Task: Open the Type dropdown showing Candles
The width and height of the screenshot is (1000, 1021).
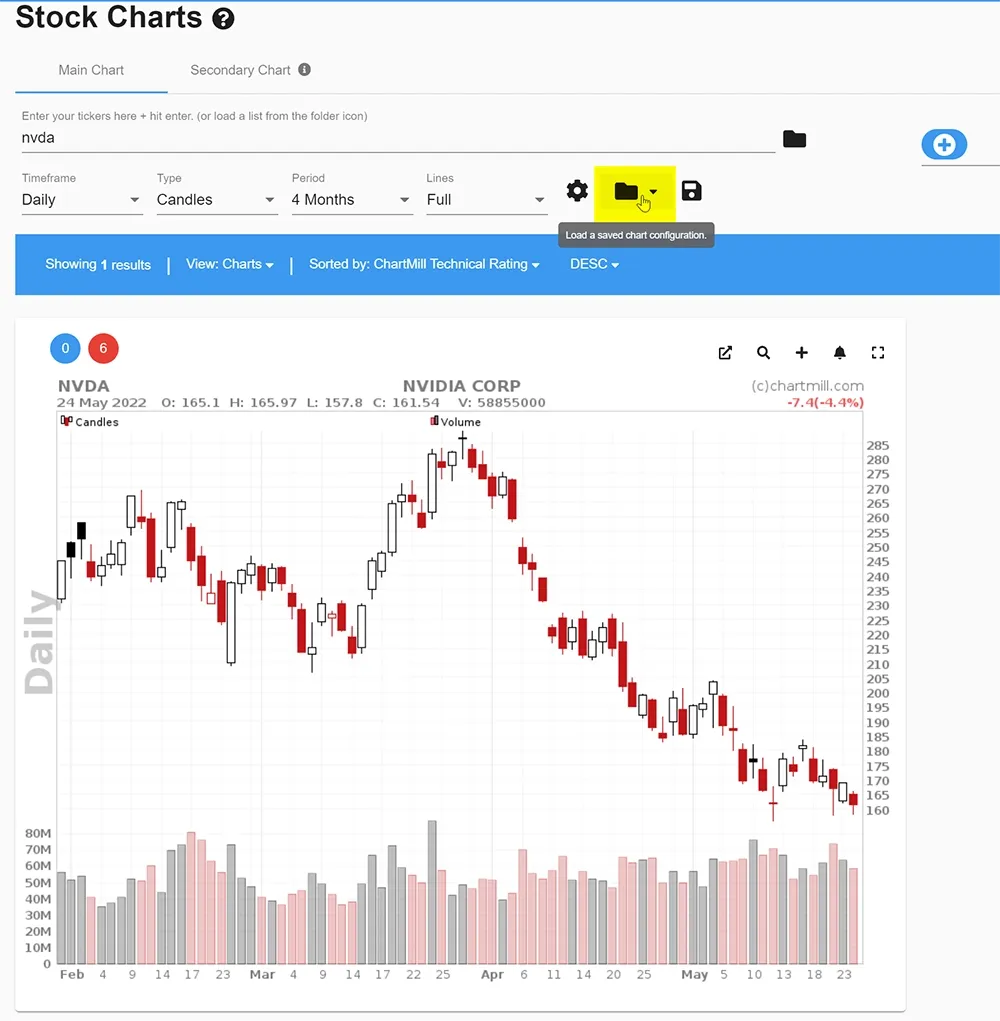Action: pos(216,200)
